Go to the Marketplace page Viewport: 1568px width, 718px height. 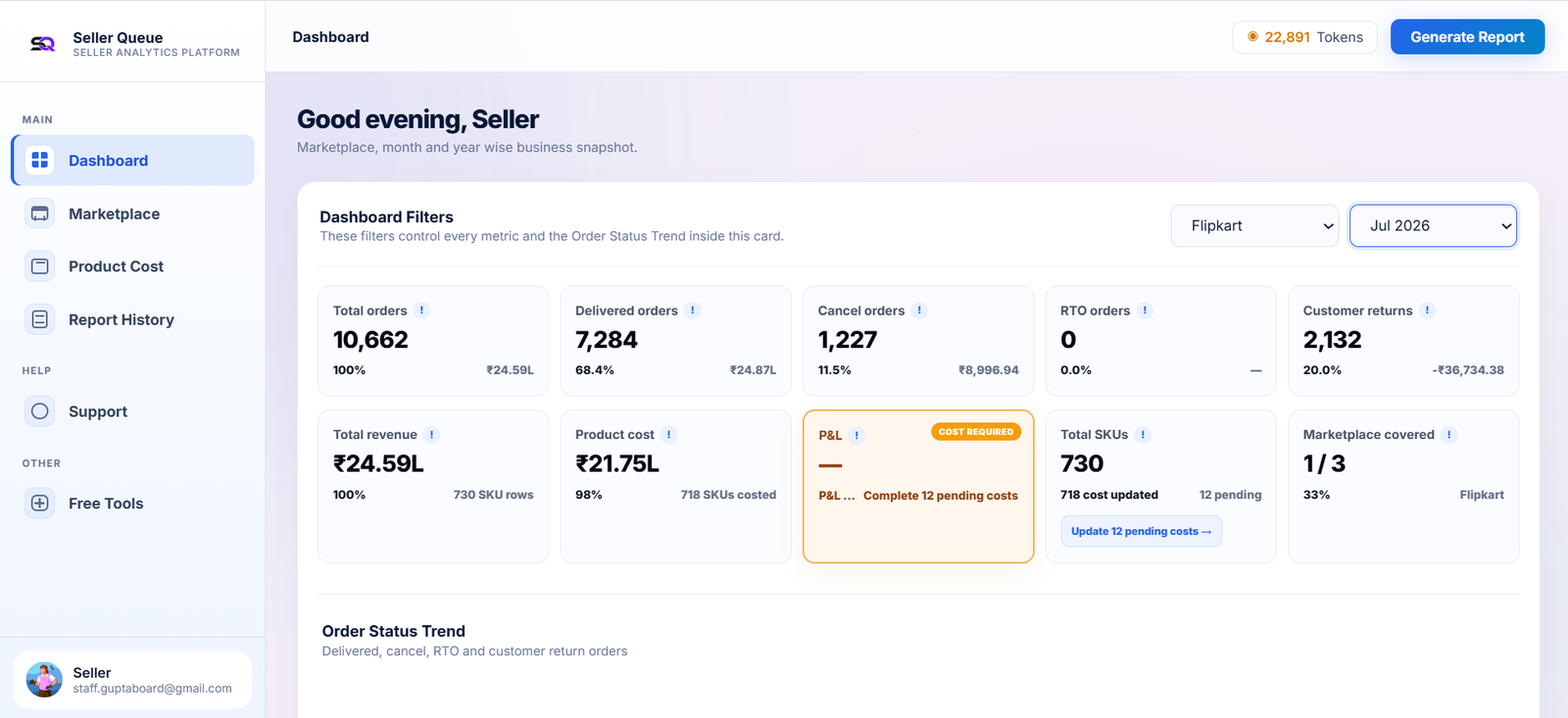coord(133,214)
